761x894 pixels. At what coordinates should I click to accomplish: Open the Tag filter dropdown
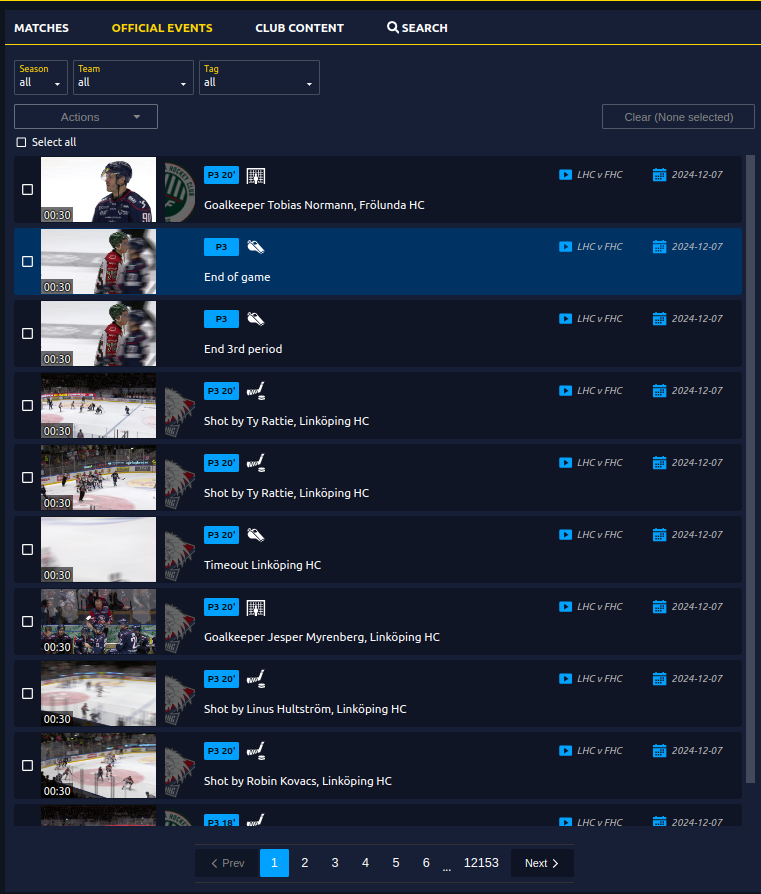[x=259, y=77]
